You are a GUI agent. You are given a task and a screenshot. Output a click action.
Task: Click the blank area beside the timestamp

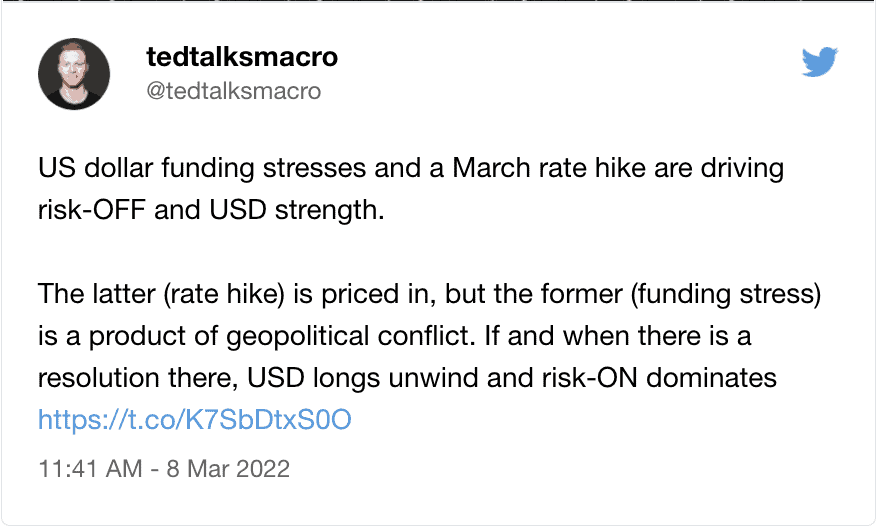pos(560,469)
